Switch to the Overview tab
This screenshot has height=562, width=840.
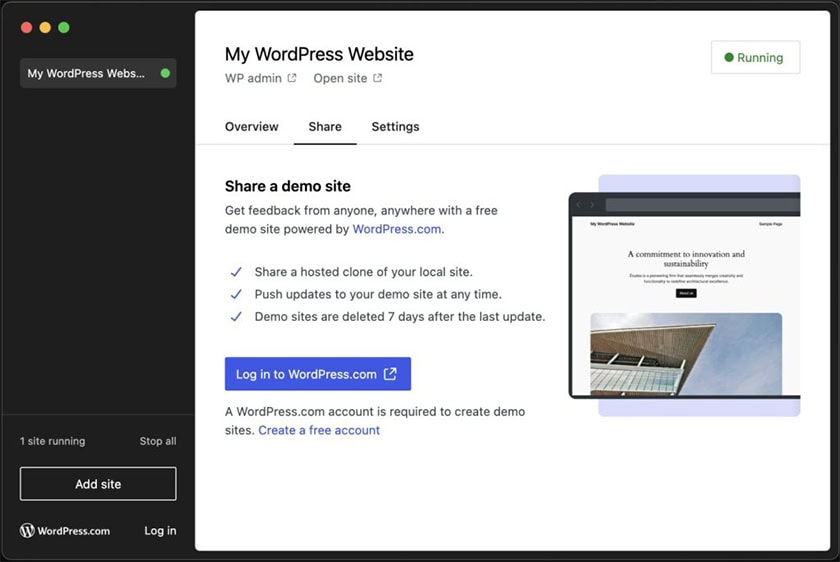point(251,127)
